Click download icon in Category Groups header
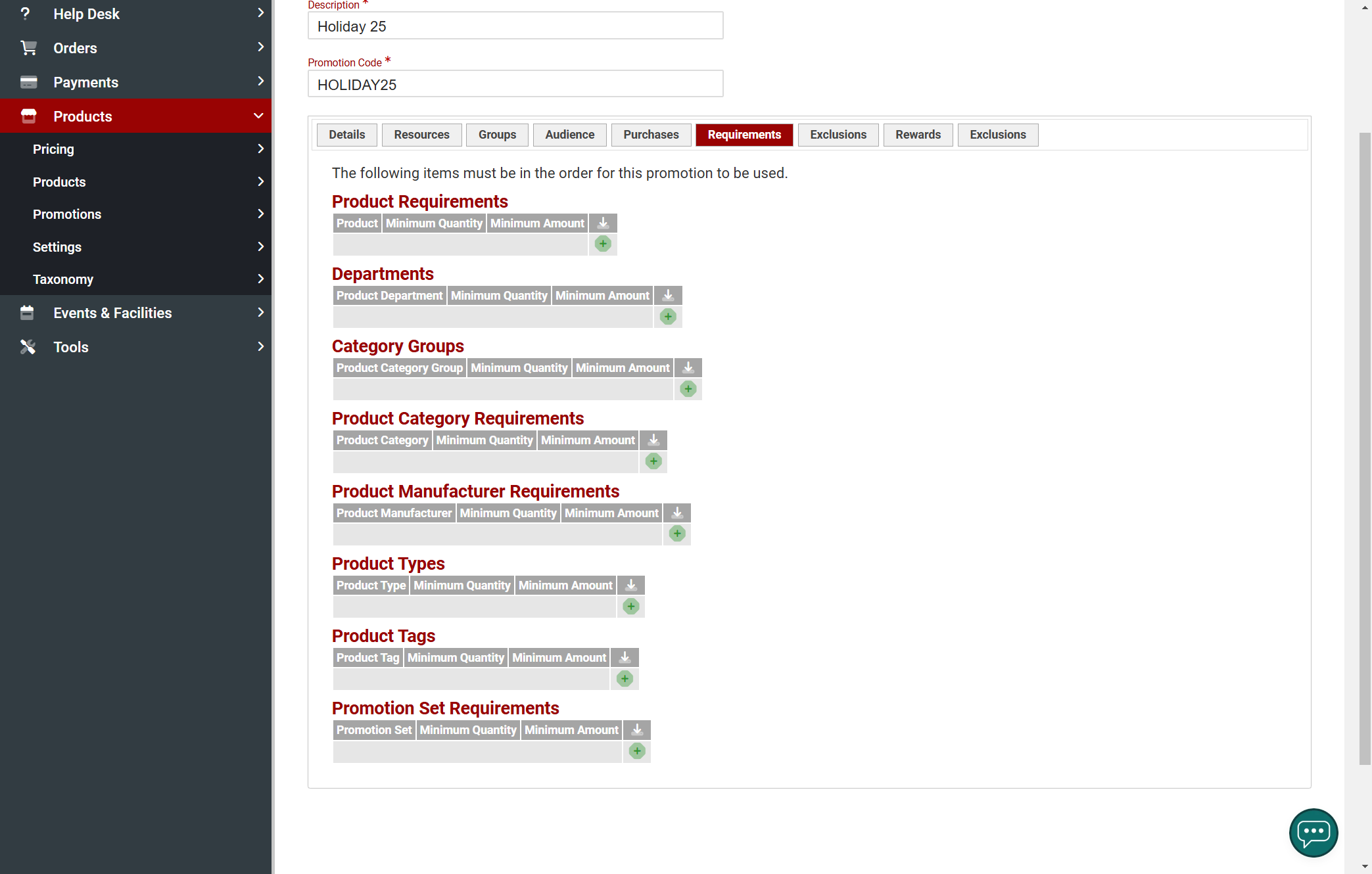Viewport: 1372px width, 874px height. coord(688,368)
